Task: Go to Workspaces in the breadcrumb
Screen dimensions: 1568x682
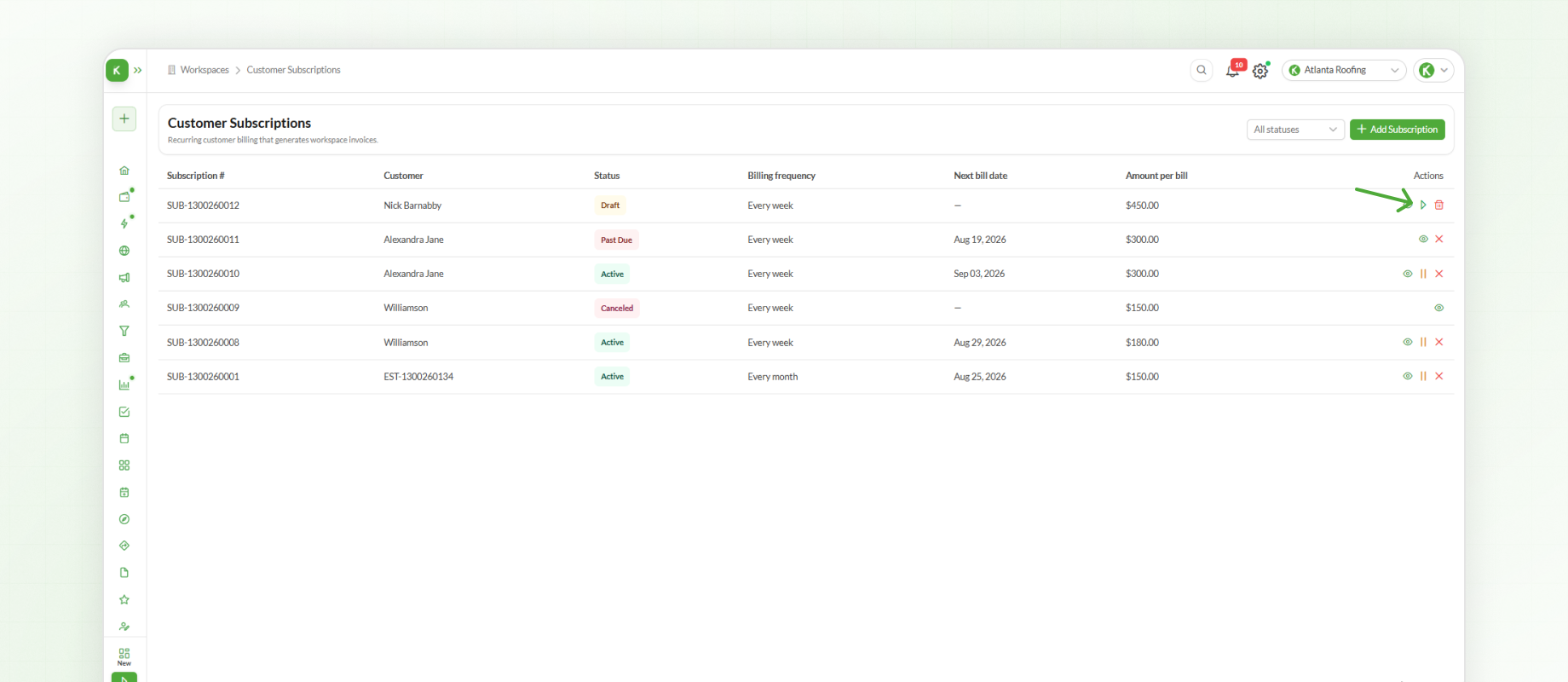Action: pyautogui.click(x=205, y=70)
